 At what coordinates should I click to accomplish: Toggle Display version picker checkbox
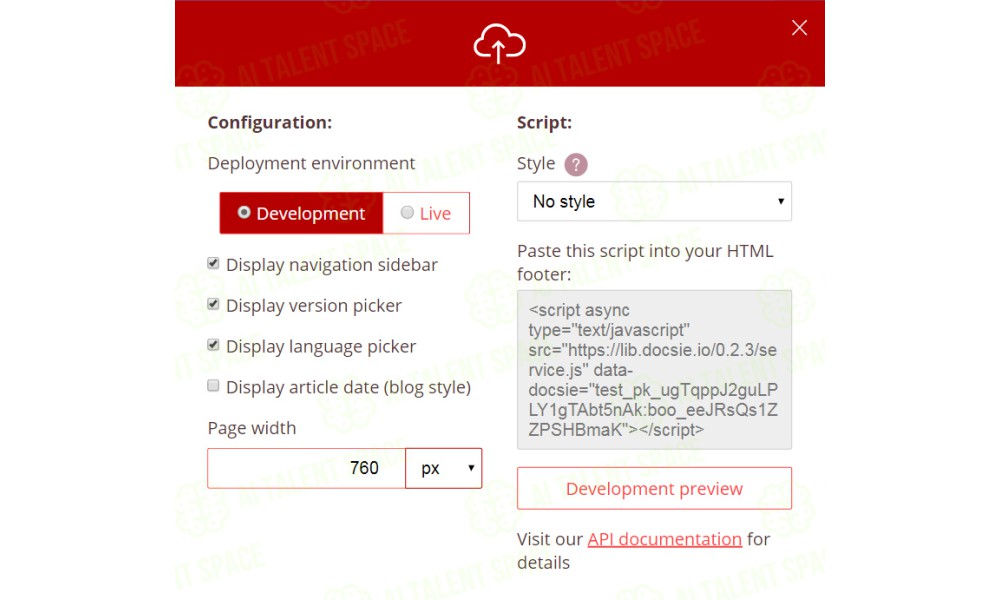[213, 304]
